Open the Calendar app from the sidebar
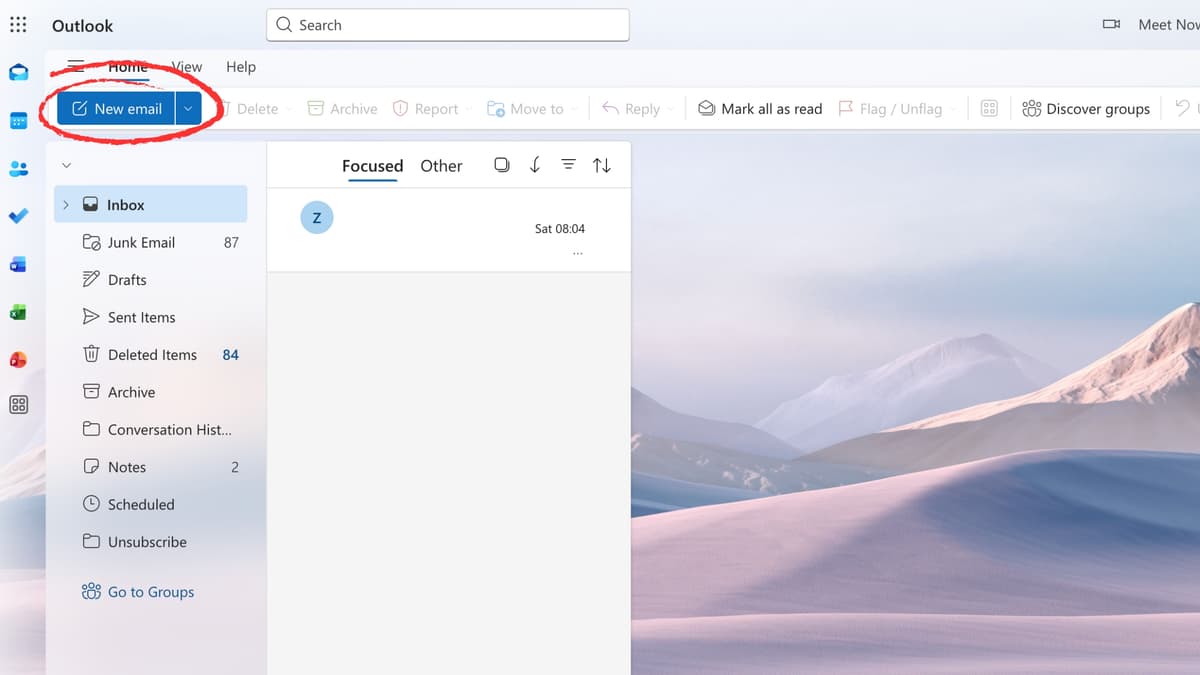The height and width of the screenshot is (675, 1200). pos(18,120)
